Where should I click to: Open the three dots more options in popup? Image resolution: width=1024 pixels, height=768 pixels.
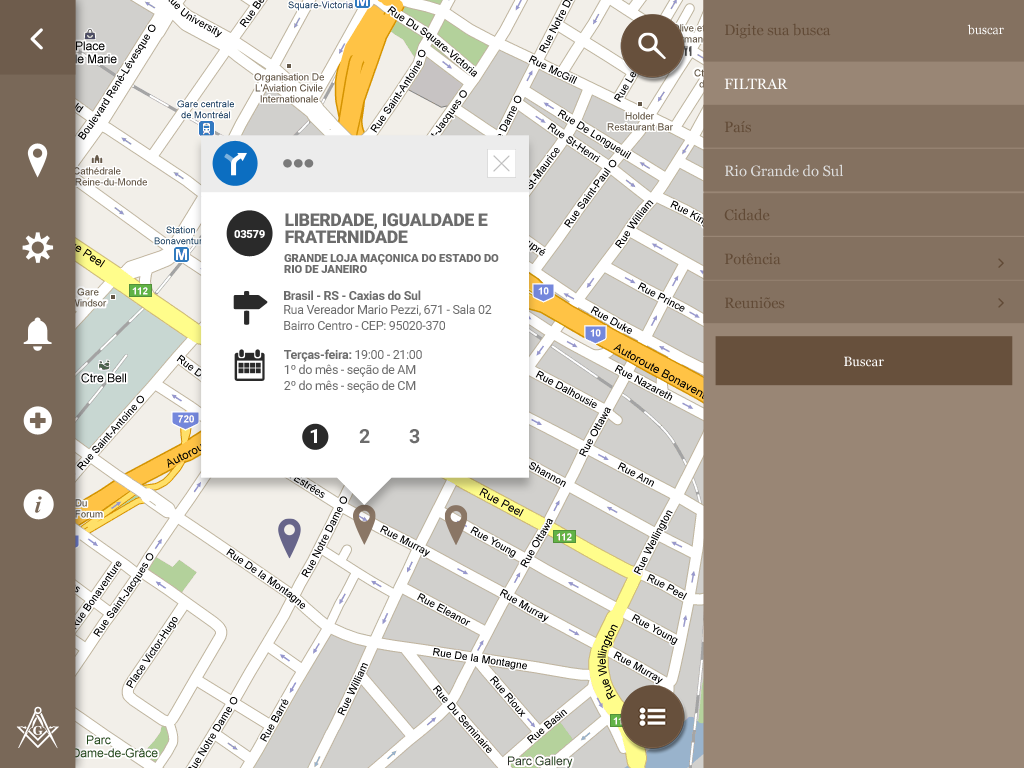point(298,163)
